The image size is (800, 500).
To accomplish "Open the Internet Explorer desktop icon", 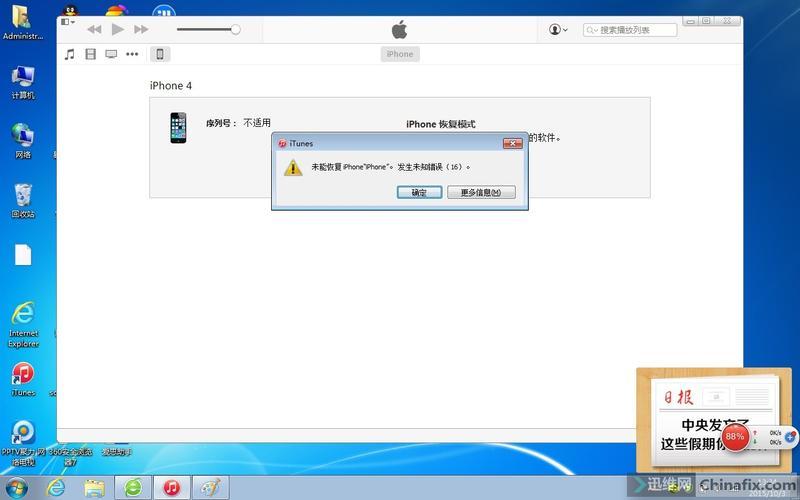I will tap(23, 324).
